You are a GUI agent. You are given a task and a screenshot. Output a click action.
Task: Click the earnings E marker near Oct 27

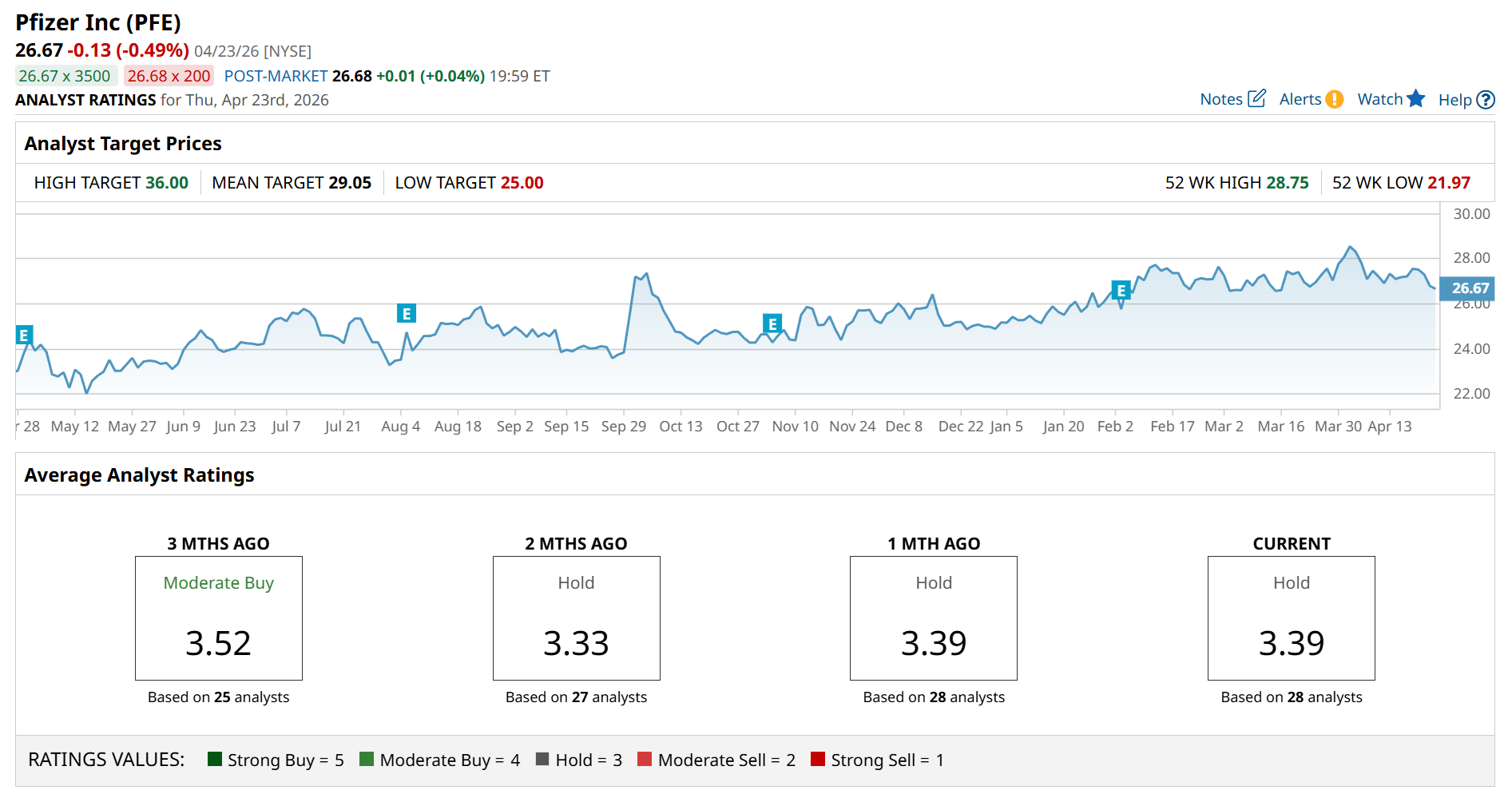click(x=772, y=324)
